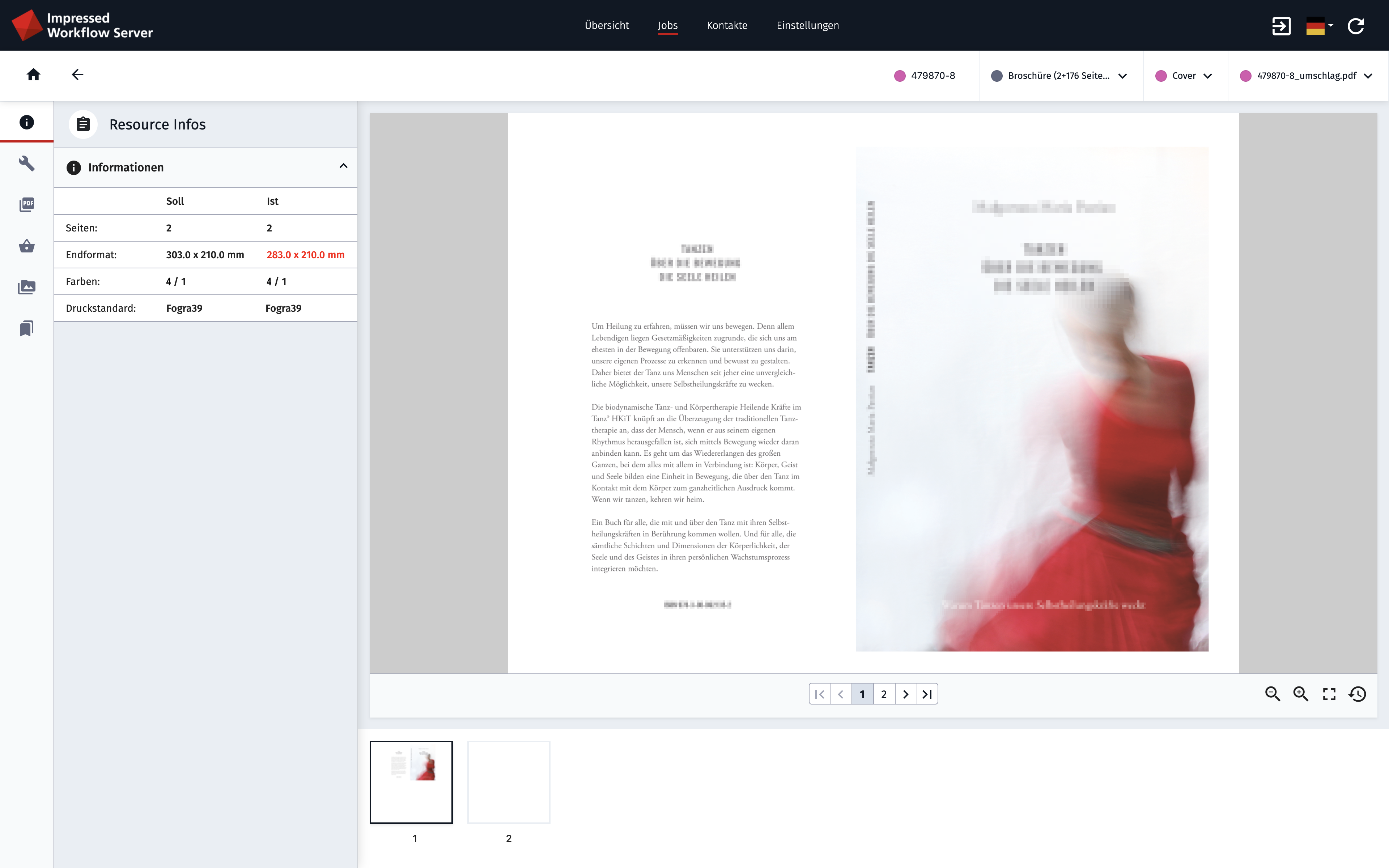Reload the page using the refresh icon
Viewport: 1389px width, 868px height.
(x=1357, y=25)
